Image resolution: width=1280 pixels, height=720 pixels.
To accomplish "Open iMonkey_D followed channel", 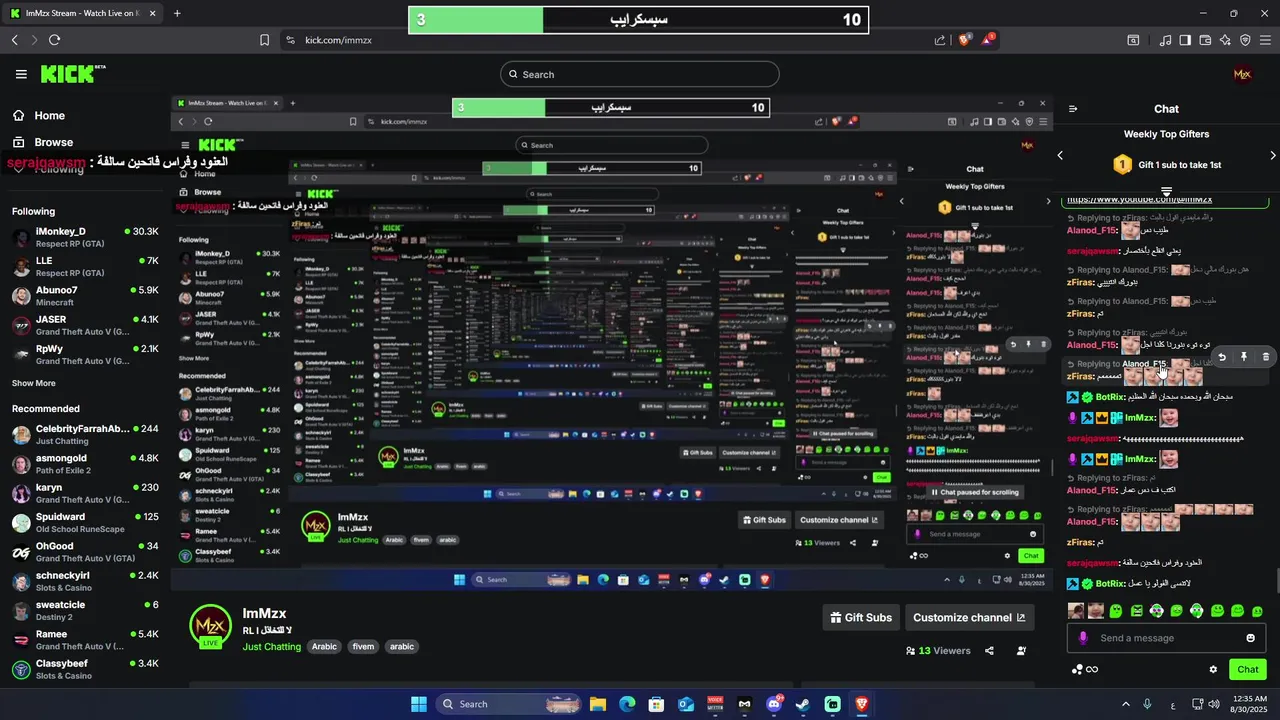I will tap(85, 238).
